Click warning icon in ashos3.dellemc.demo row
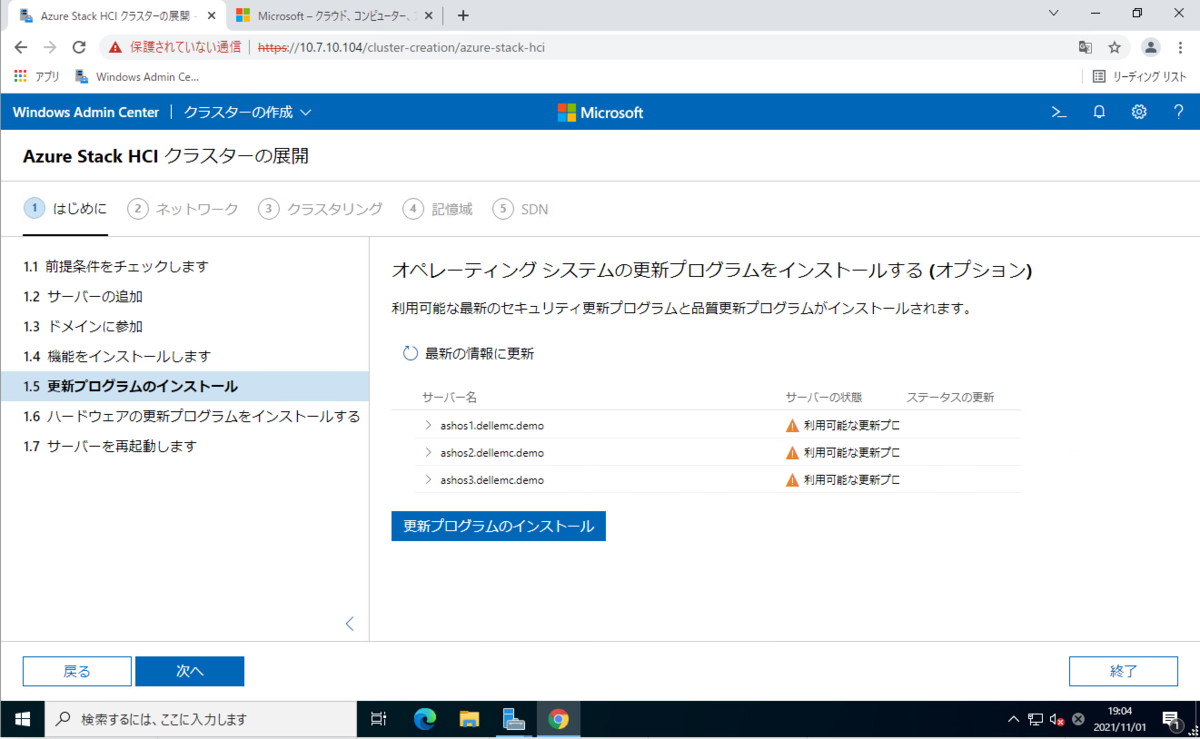 coord(792,480)
